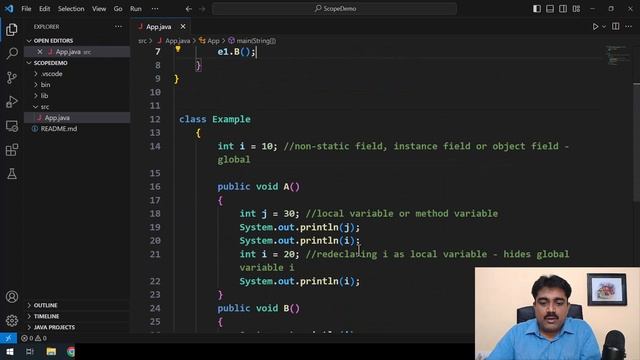Click the Windows Start button
The width and height of the screenshot is (640, 360).
[9, 351]
